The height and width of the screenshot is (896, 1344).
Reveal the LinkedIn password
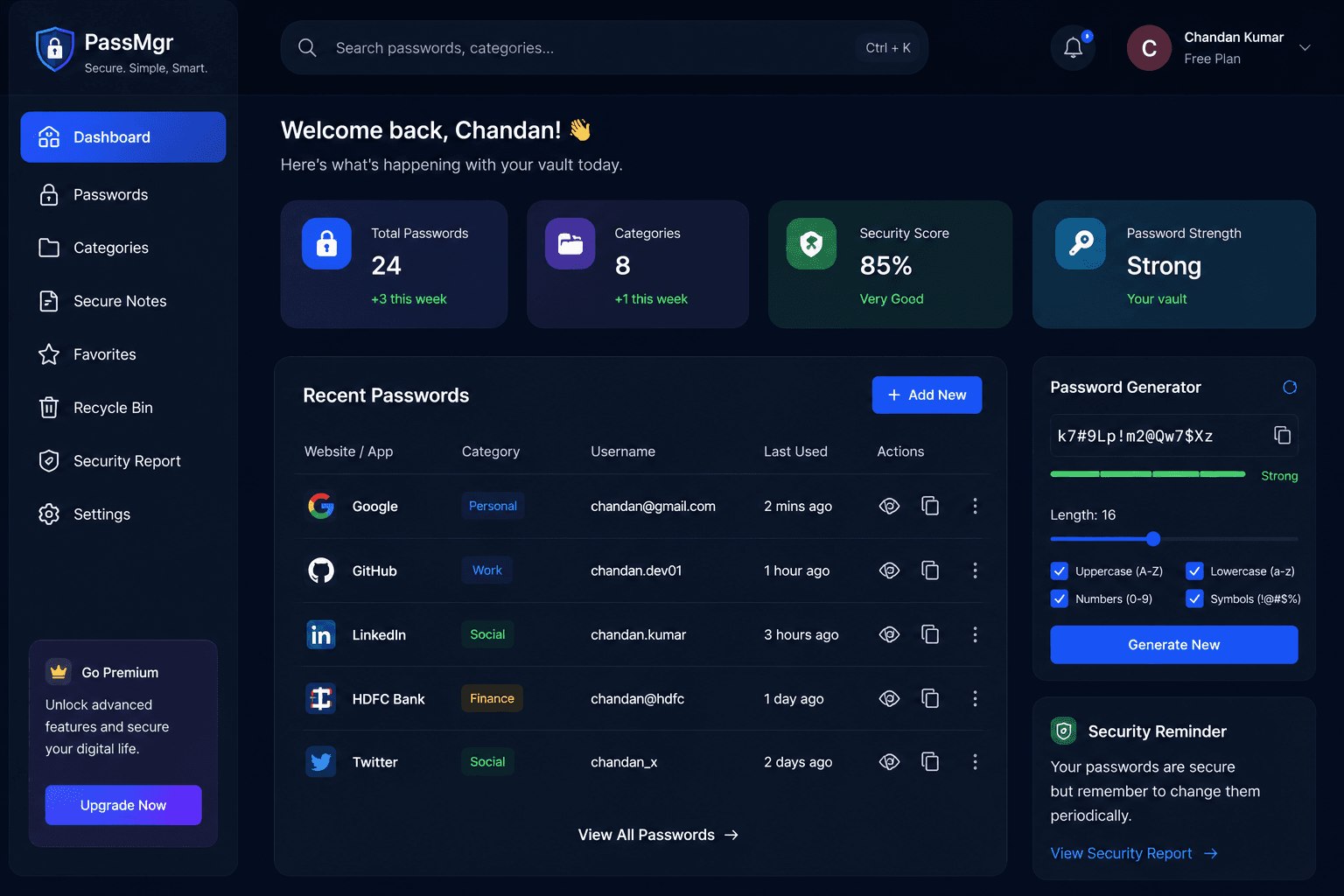pos(889,634)
